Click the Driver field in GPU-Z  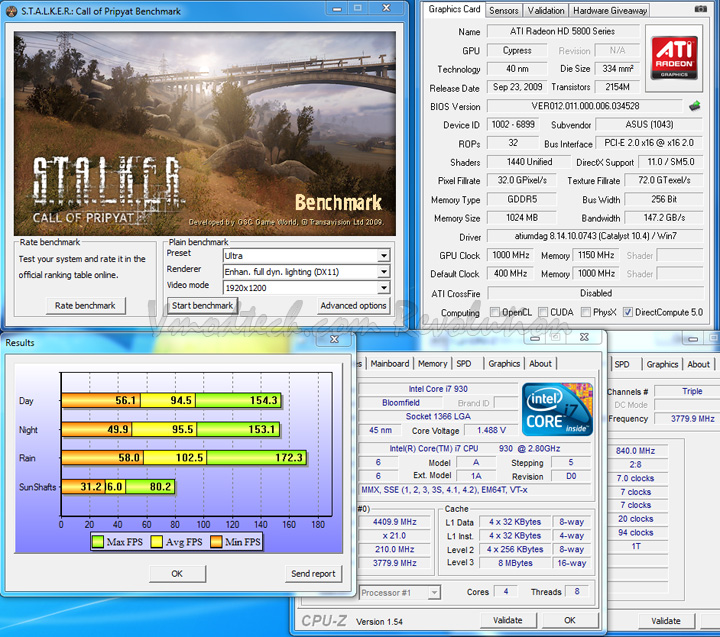(595, 236)
